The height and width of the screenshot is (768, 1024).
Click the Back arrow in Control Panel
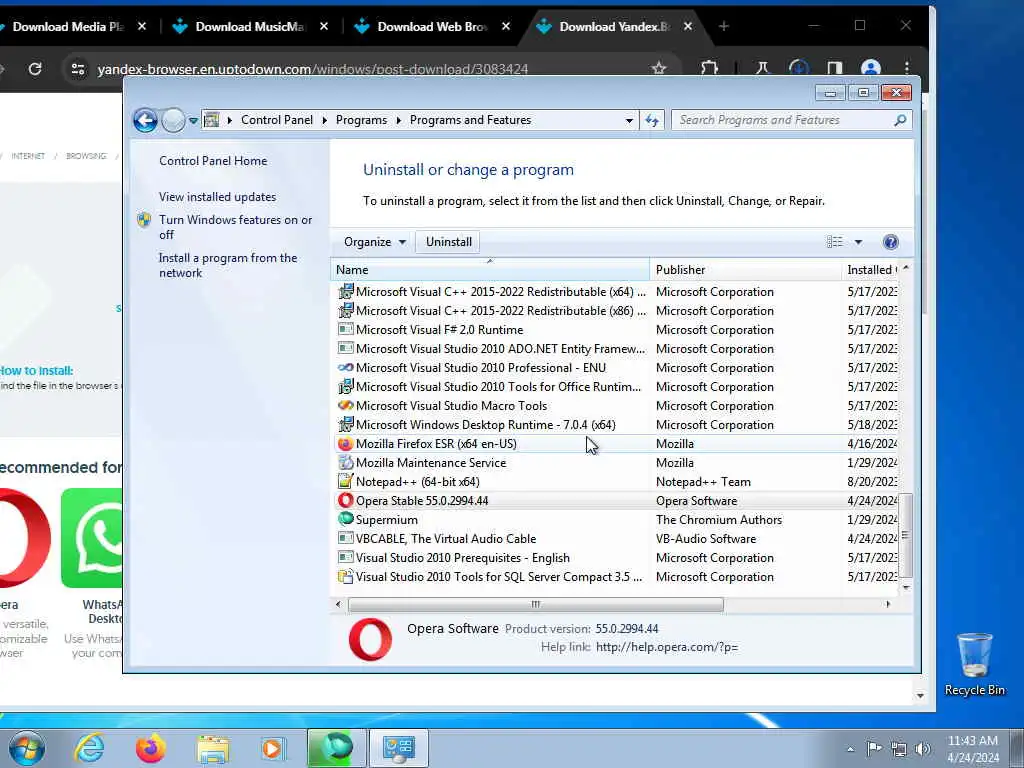click(145, 120)
